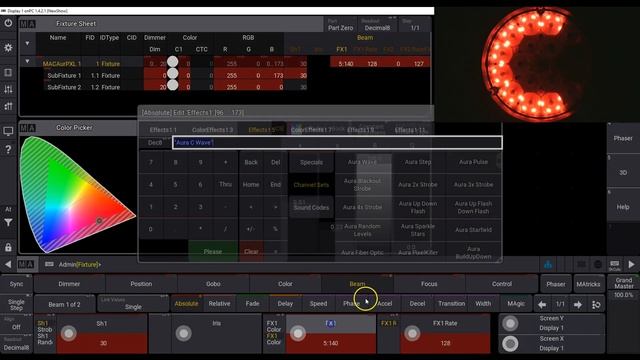Select the Dimmer feature group tab

coord(69,284)
